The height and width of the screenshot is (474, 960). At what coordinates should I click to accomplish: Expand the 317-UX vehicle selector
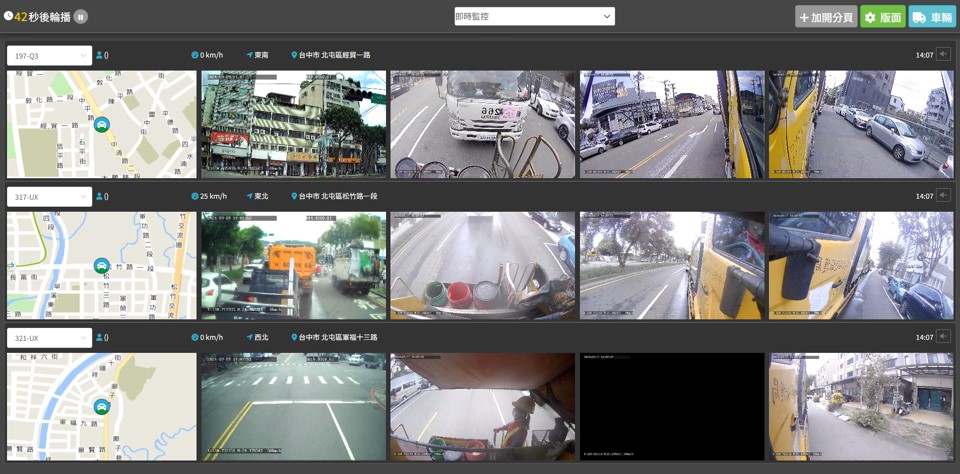click(x=49, y=197)
